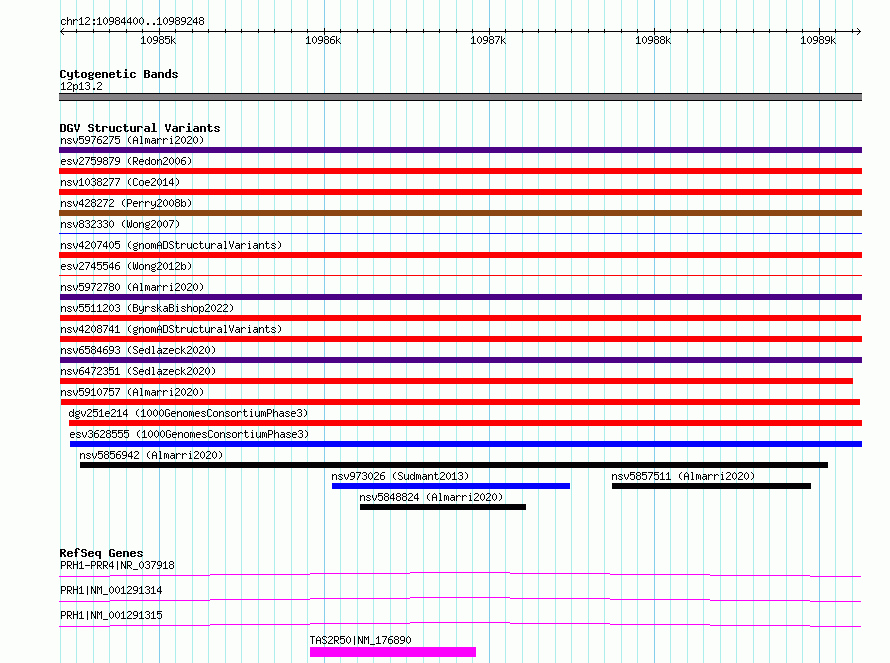This screenshot has width=890, height=663.
Task: Open the nsv6472351 (Sedlazeck2020) label
Action: [138, 371]
